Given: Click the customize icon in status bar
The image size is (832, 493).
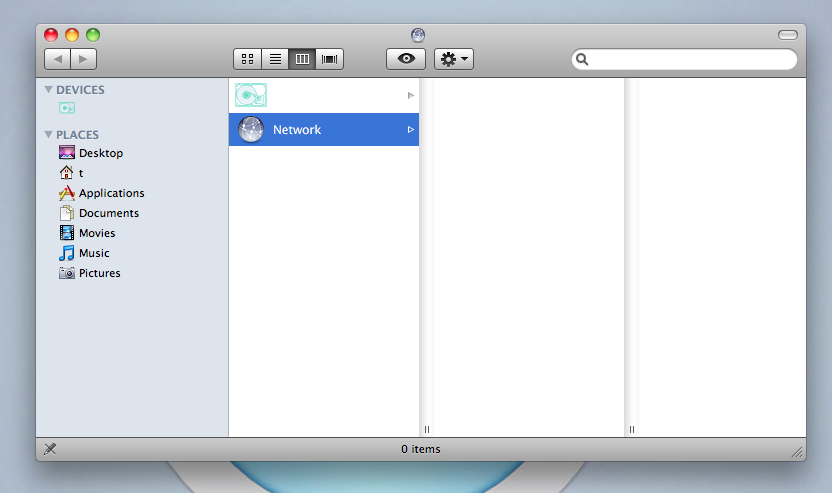Looking at the screenshot, I should point(50,449).
